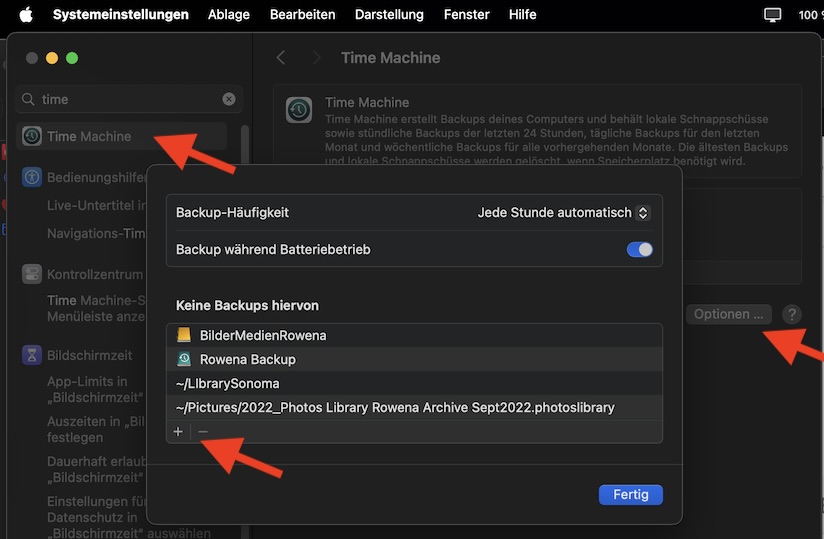Select ~/LibrarySonoma exclusion entry

pyautogui.click(x=414, y=383)
